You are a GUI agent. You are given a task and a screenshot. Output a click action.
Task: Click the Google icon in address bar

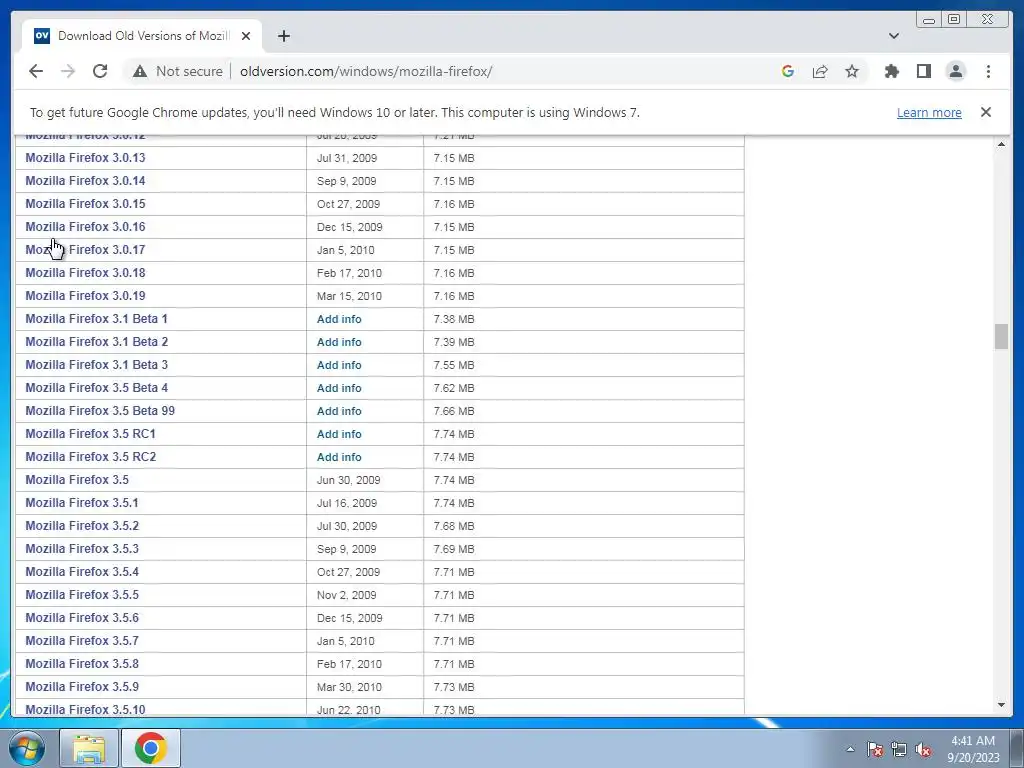pos(788,71)
